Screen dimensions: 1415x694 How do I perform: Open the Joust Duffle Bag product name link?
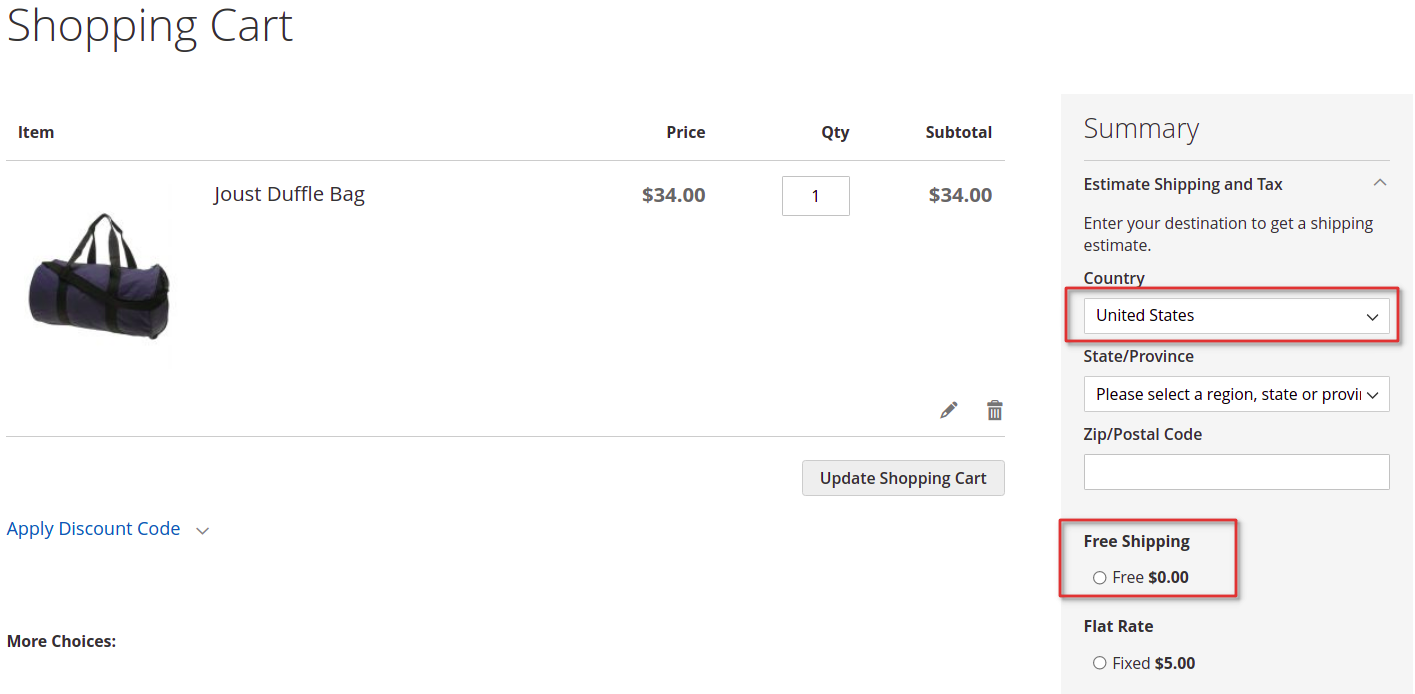[x=289, y=194]
